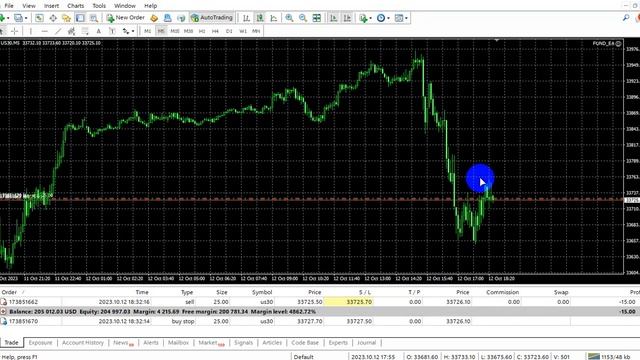Viewport: 640px width, 360px height.
Task: Click the New Order button
Action: click(126, 18)
